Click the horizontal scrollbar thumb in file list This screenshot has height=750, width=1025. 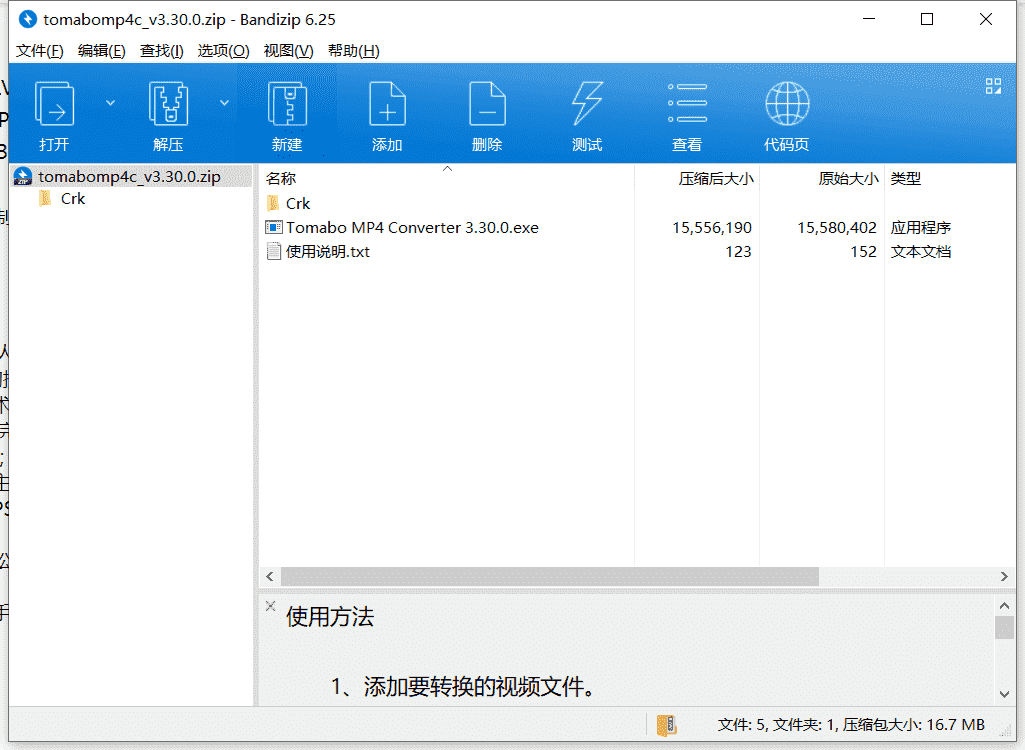click(550, 577)
